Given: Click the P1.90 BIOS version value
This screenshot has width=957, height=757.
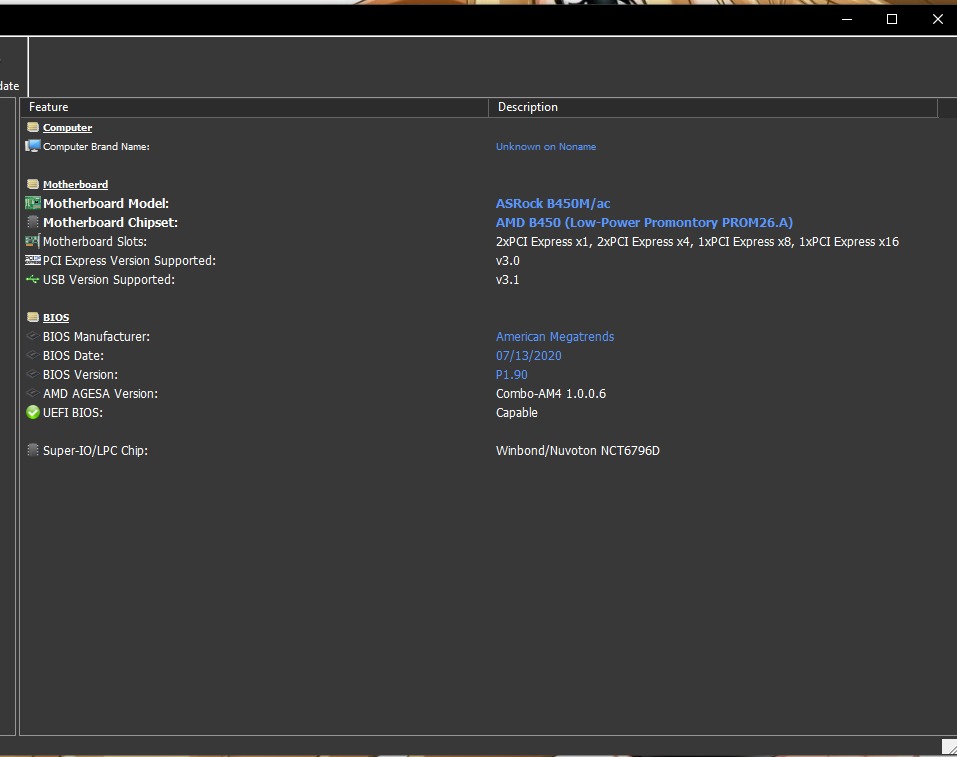Looking at the screenshot, I should click(511, 374).
